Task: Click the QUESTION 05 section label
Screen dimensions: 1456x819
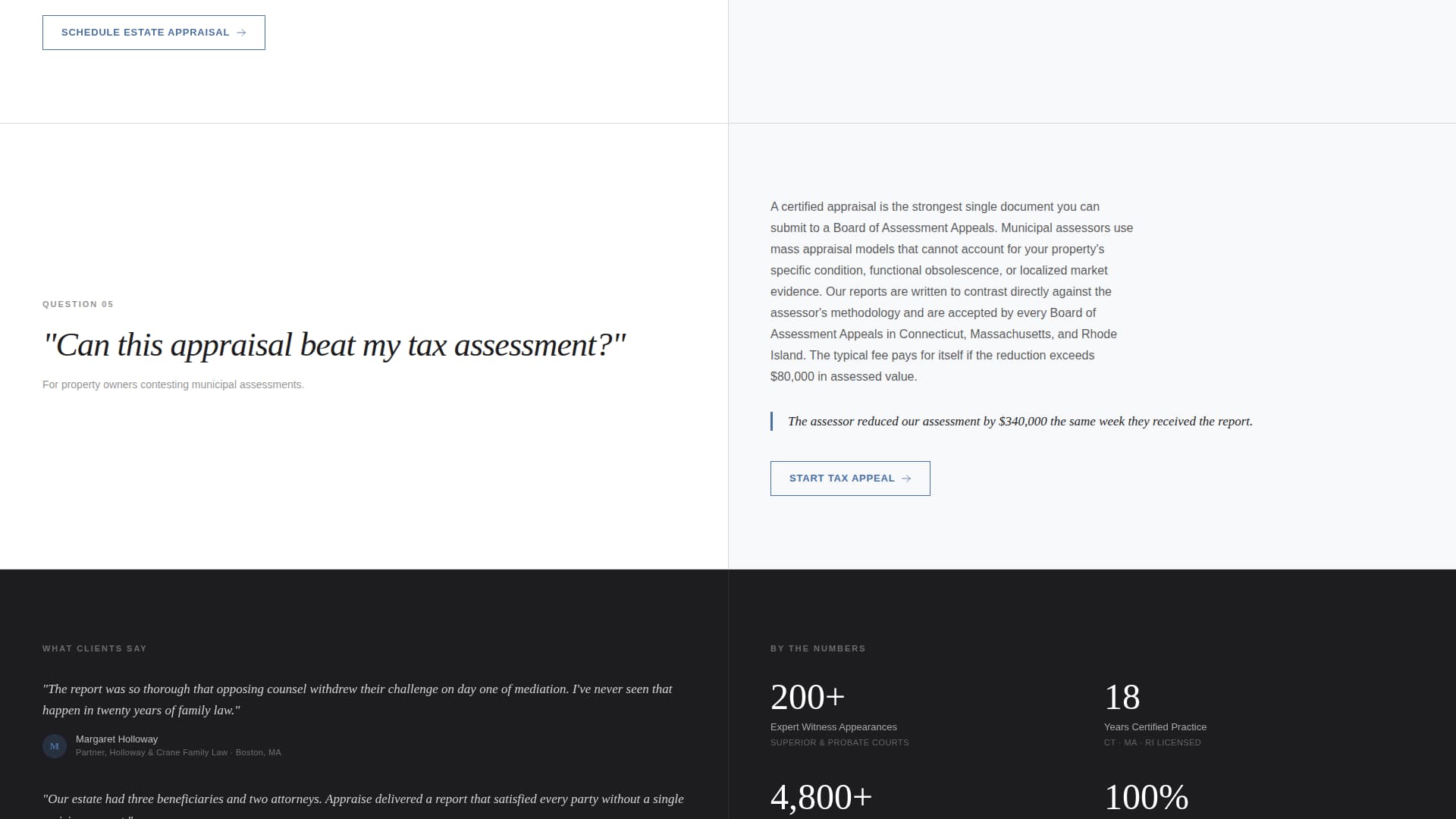Action: click(77, 304)
